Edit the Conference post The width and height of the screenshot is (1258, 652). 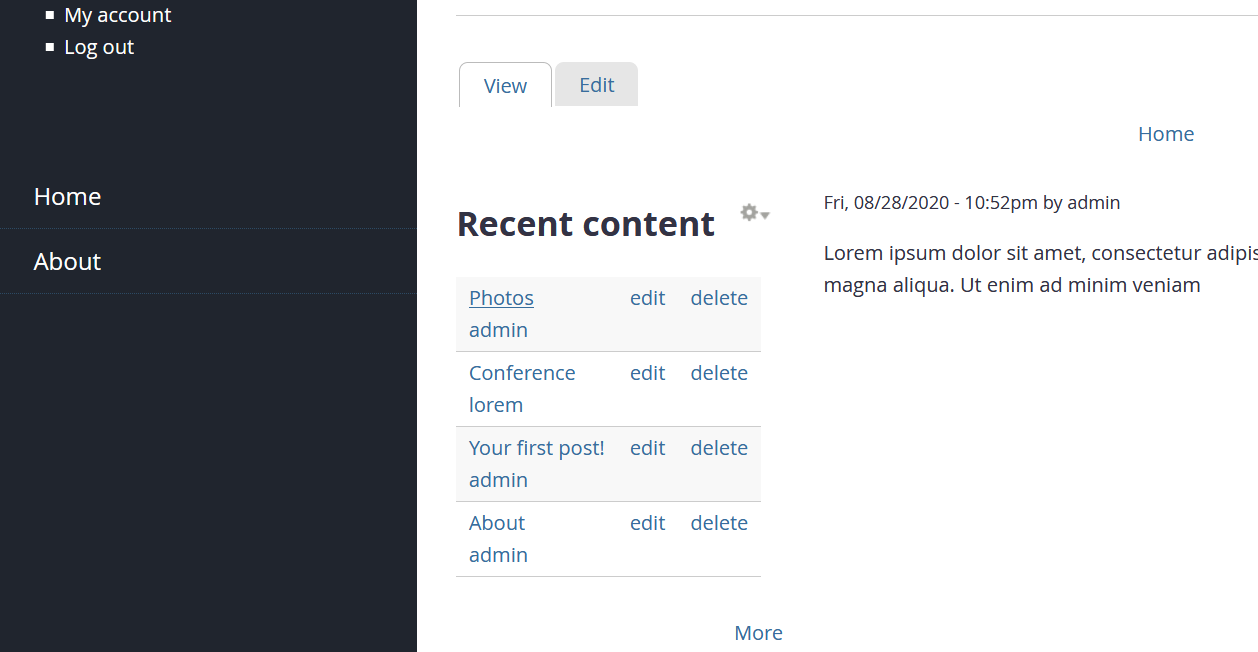click(x=647, y=372)
